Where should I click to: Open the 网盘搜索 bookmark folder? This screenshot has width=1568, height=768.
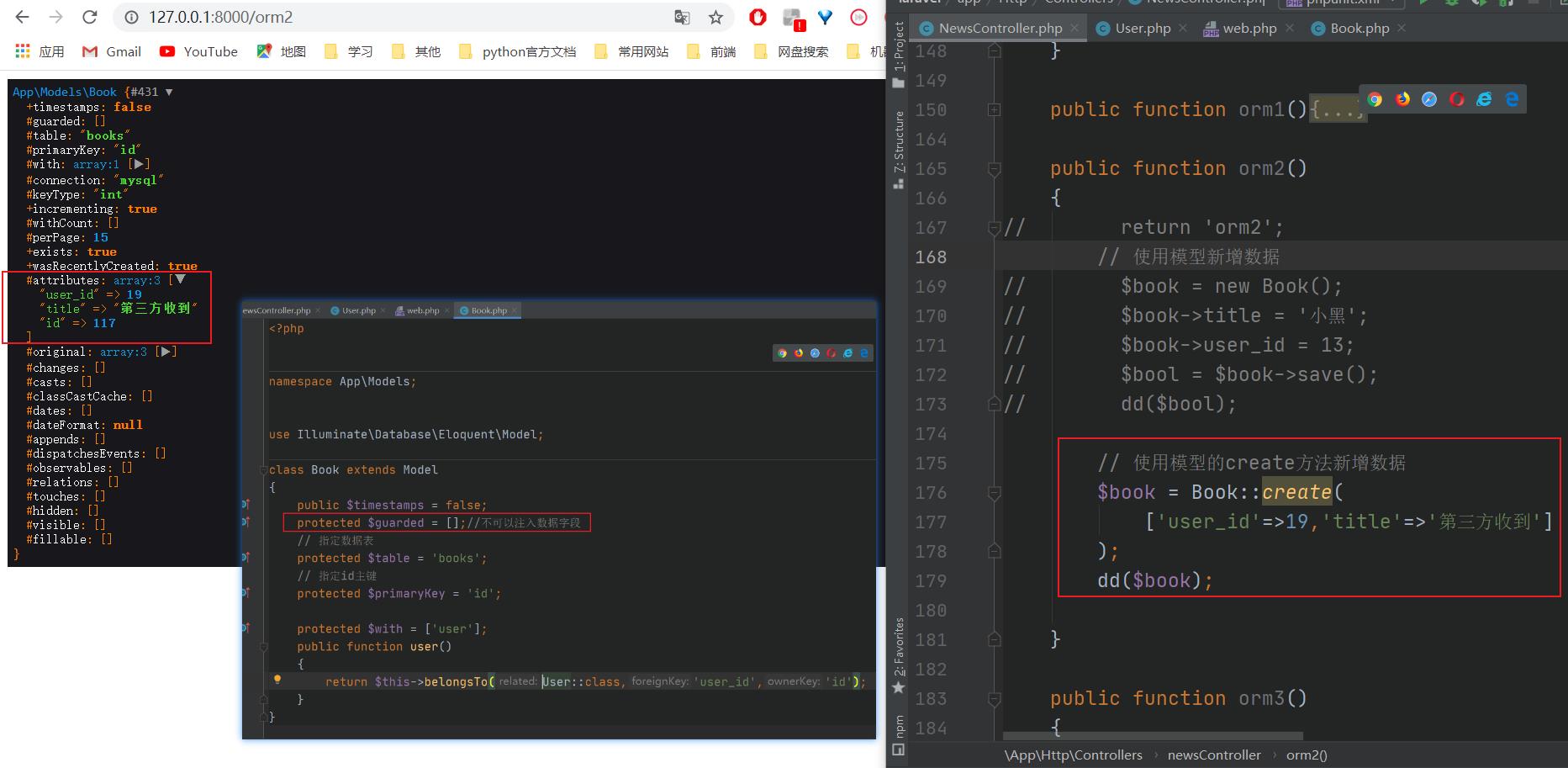pos(791,51)
